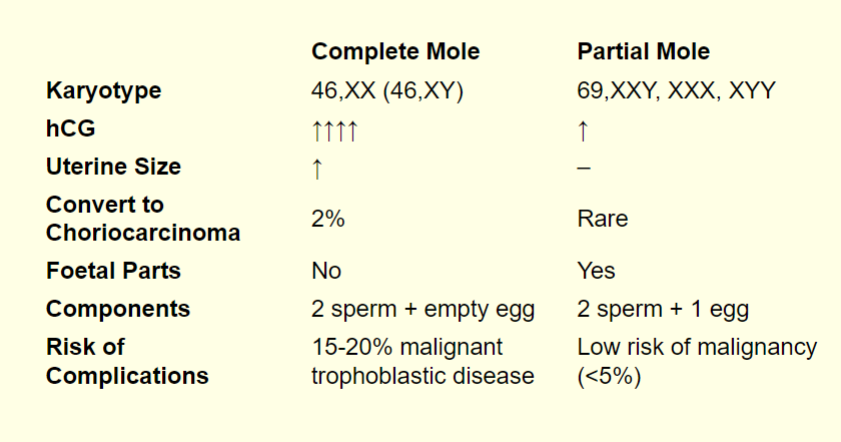Viewport: 841px width, 442px height.
Task: Click the "Rare" text under Partial Mole
Action: click(x=602, y=219)
